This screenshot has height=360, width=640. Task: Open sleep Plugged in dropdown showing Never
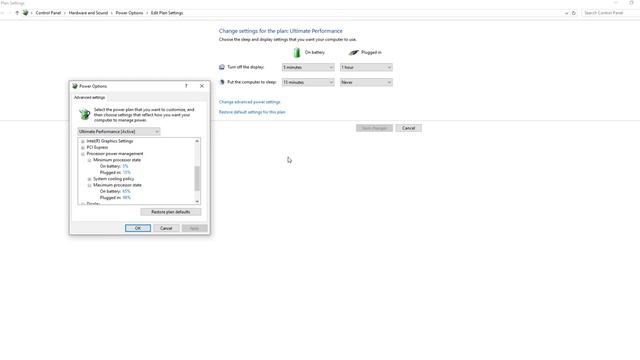pyautogui.click(x=366, y=82)
